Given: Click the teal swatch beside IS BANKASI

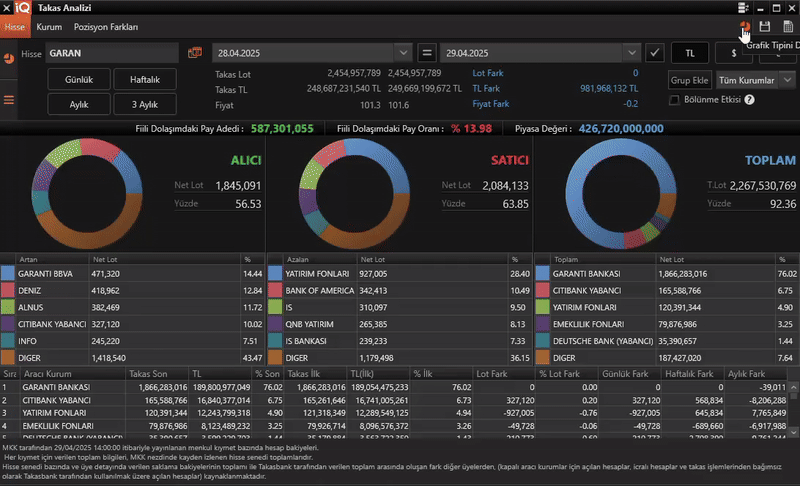Looking at the screenshot, I should (x=275, y=341).
